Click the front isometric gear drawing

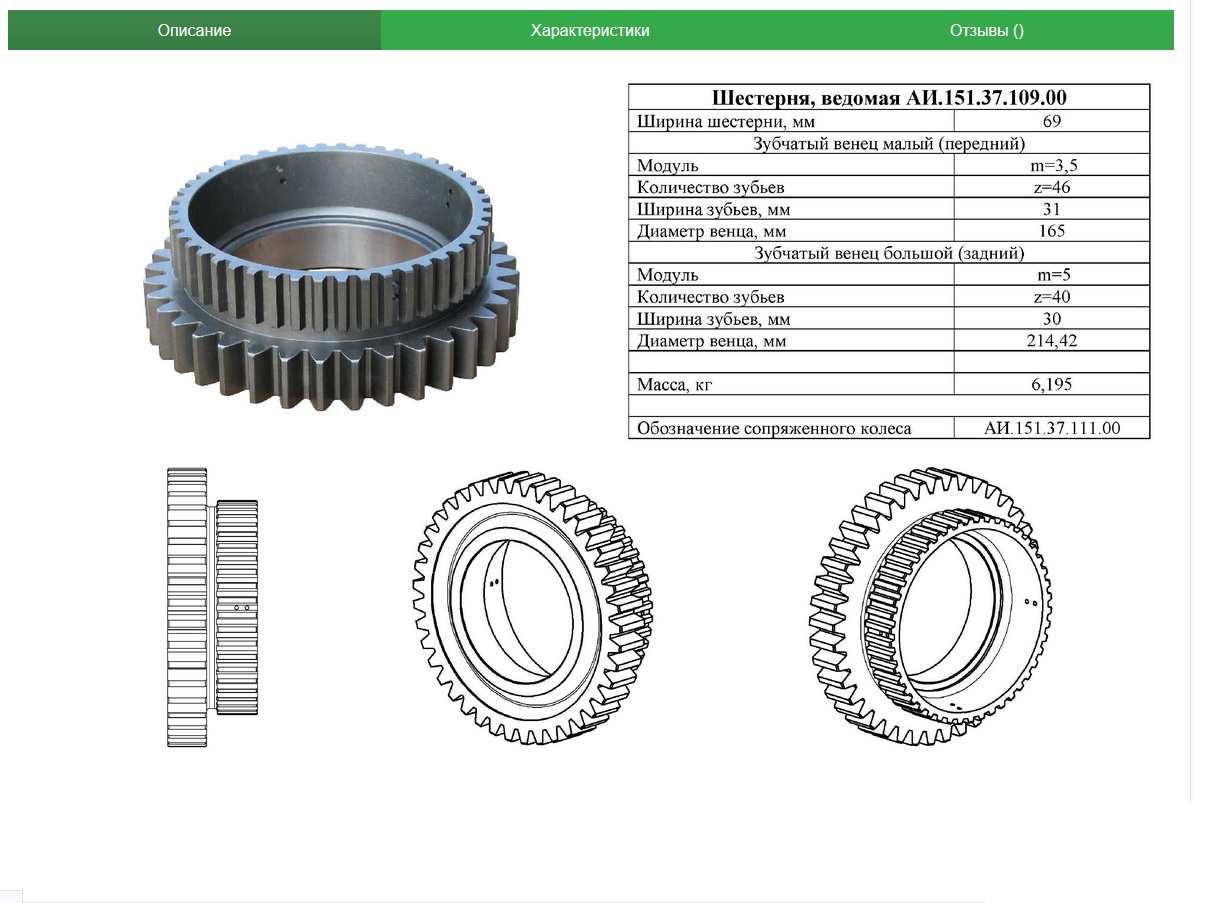[x=532, y=610]
